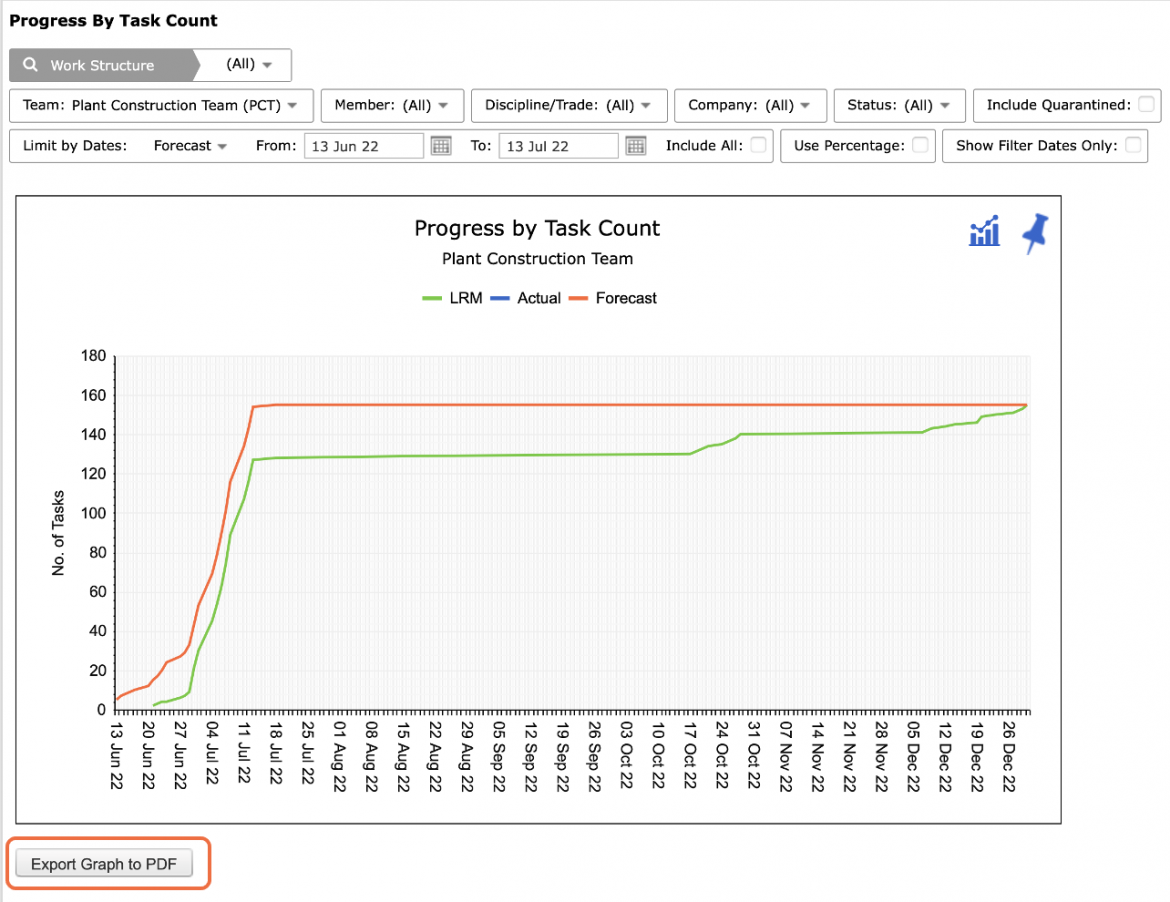Click the blue pin icon
Viewport: 1170px width, 902px height.
click(x=1036, y=233)
